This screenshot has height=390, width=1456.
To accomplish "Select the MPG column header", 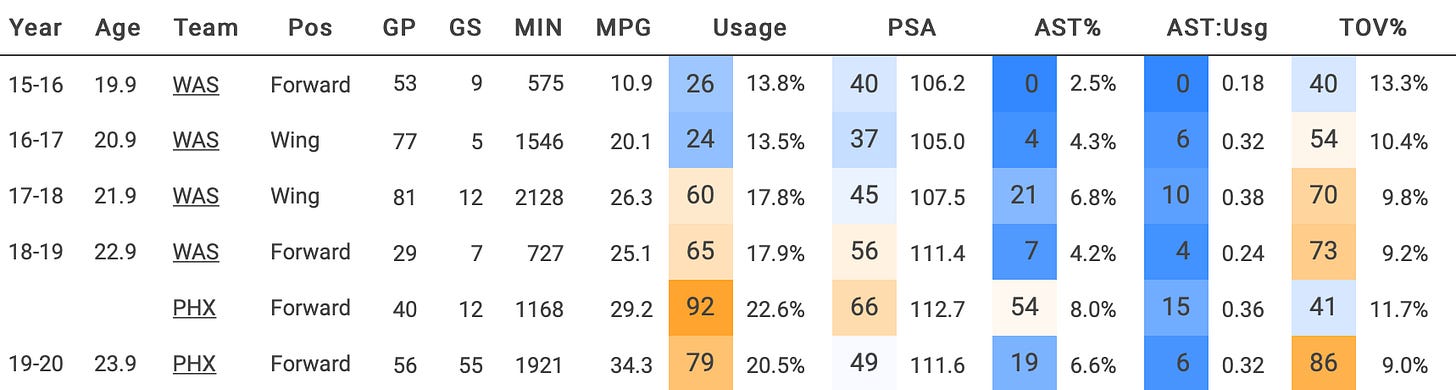I will pos(622,28).
